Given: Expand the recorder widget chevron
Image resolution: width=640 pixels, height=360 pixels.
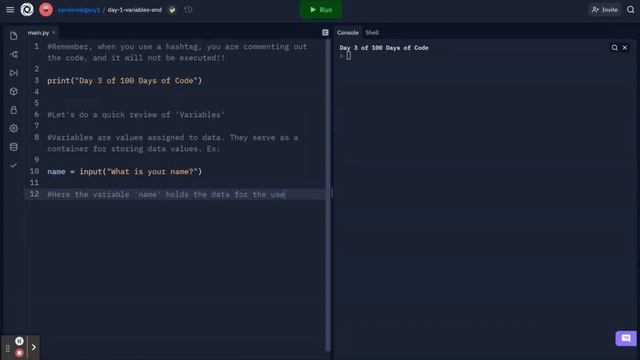Looking at the screenshot, I should 33,347.
